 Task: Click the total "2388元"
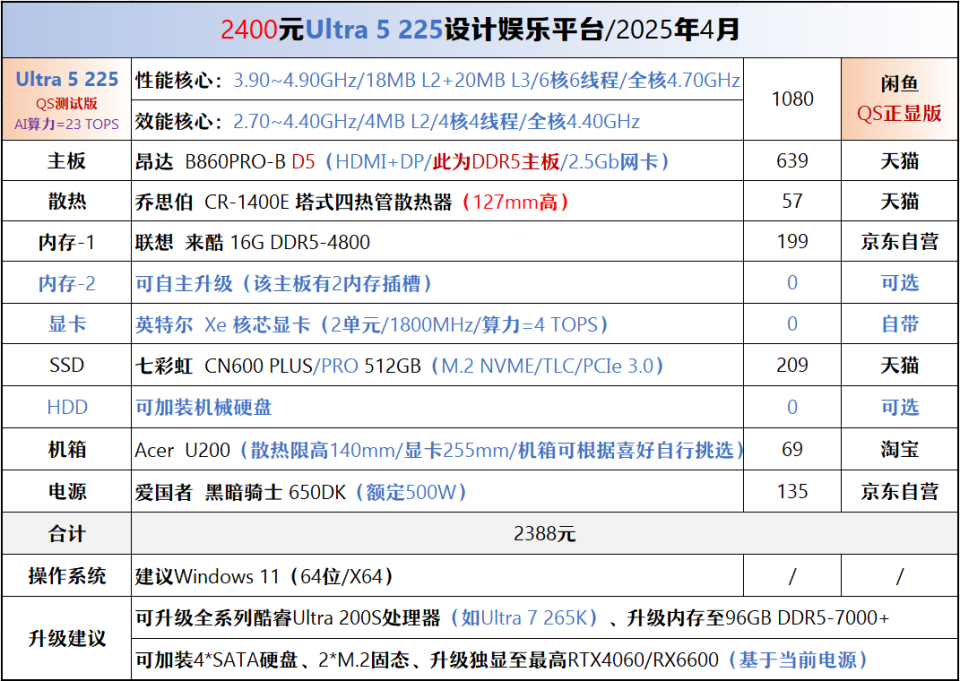544,534
